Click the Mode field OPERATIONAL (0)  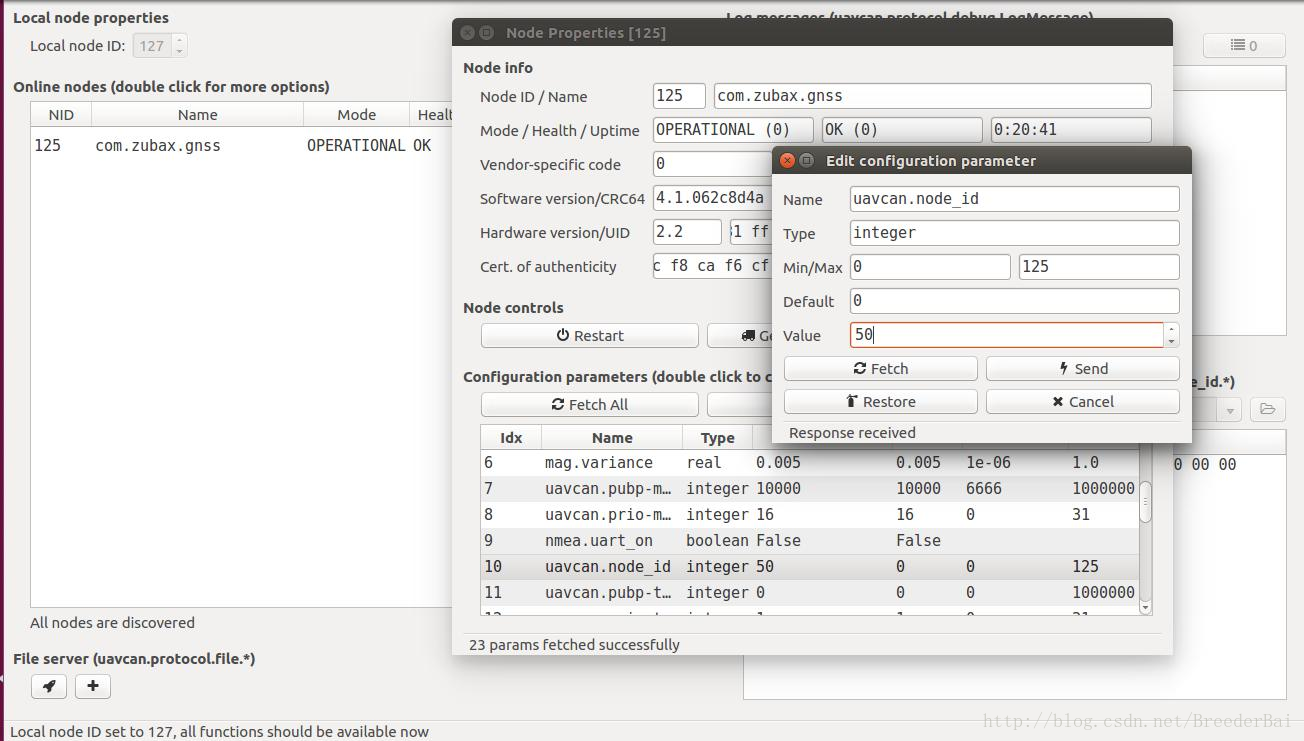point(733,129)
